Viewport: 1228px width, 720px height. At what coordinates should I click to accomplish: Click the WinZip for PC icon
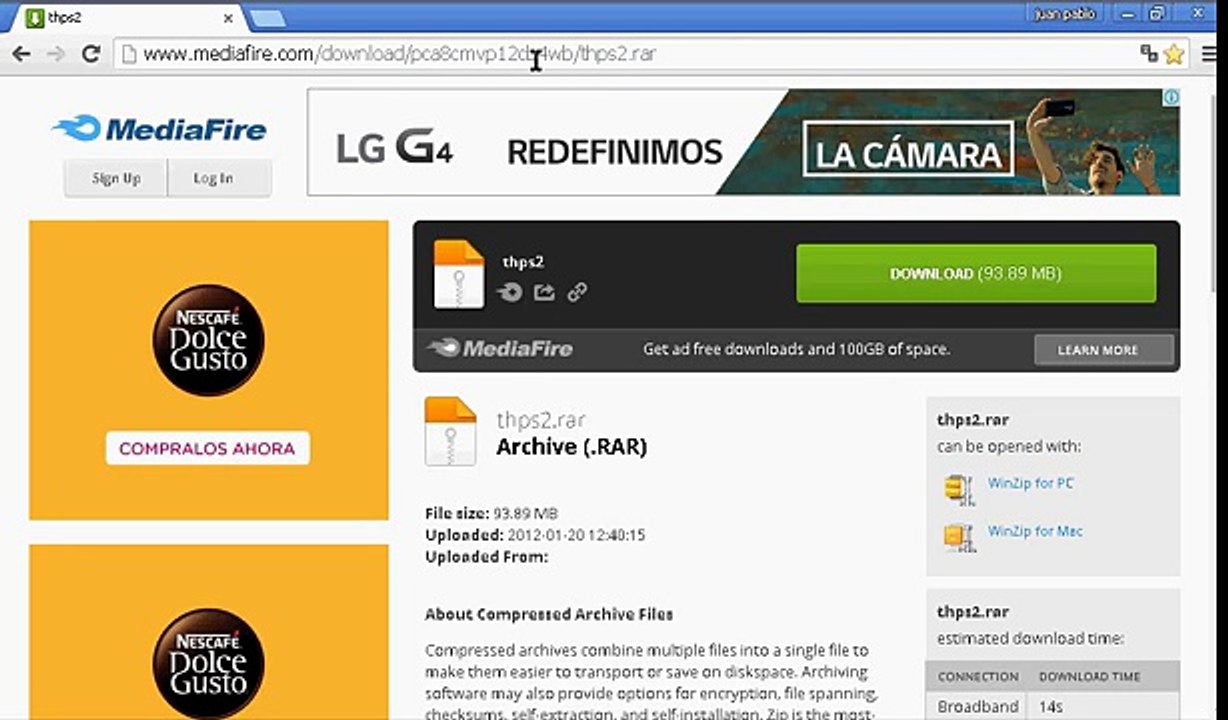[959, 489]
